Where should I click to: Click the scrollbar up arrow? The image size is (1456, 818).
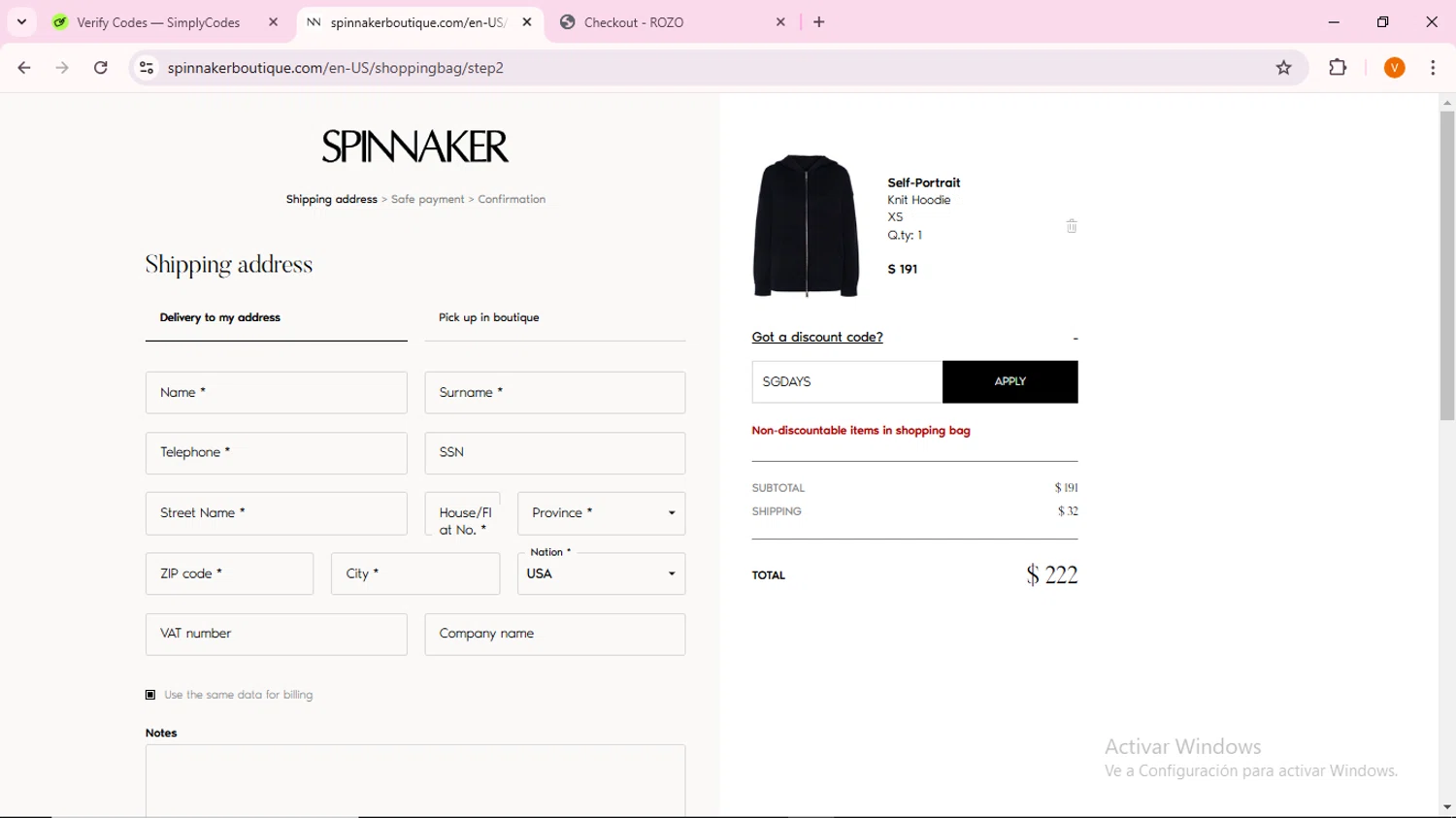point(1447,103)
